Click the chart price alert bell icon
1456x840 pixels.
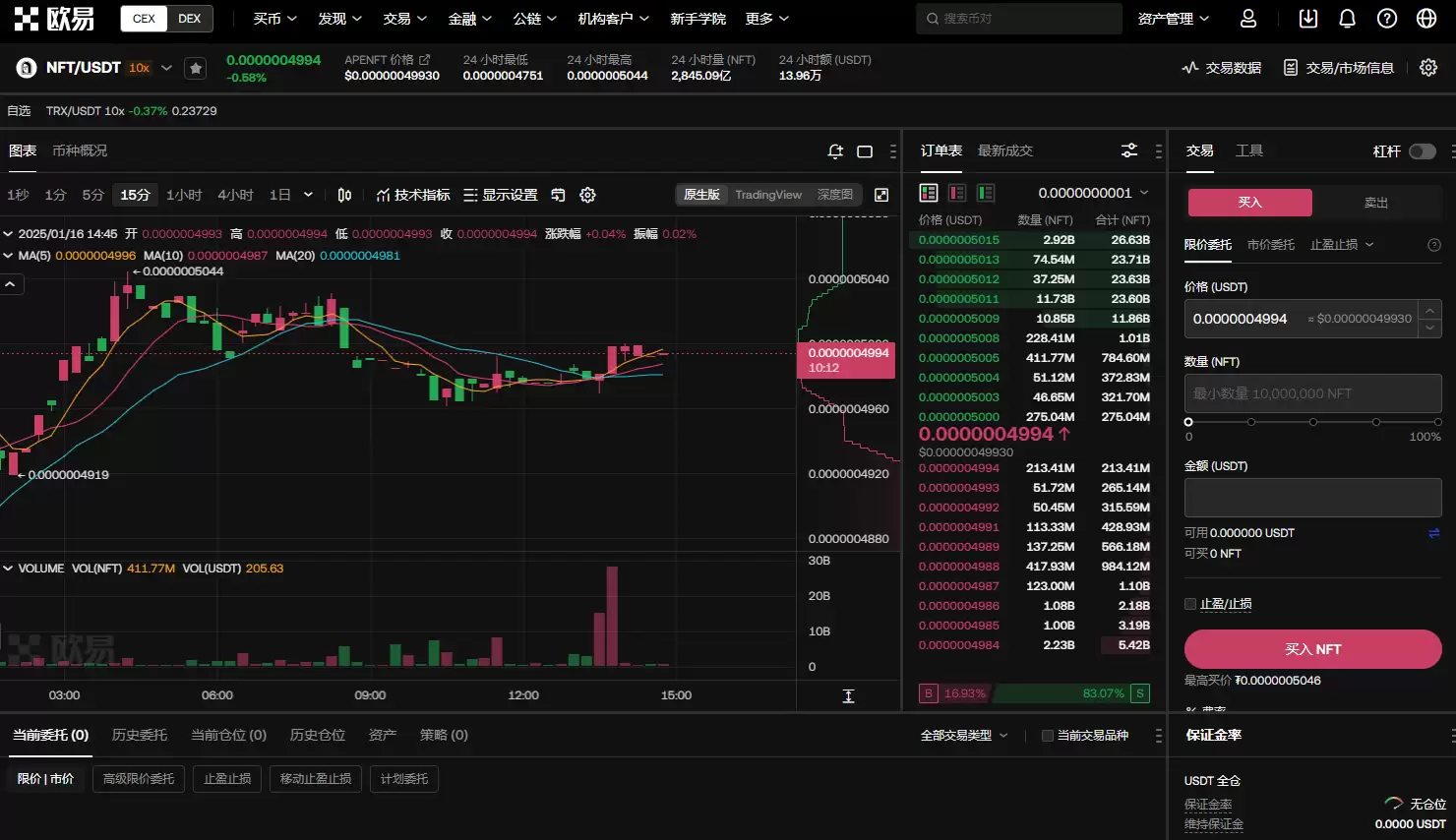pos(835,151)
